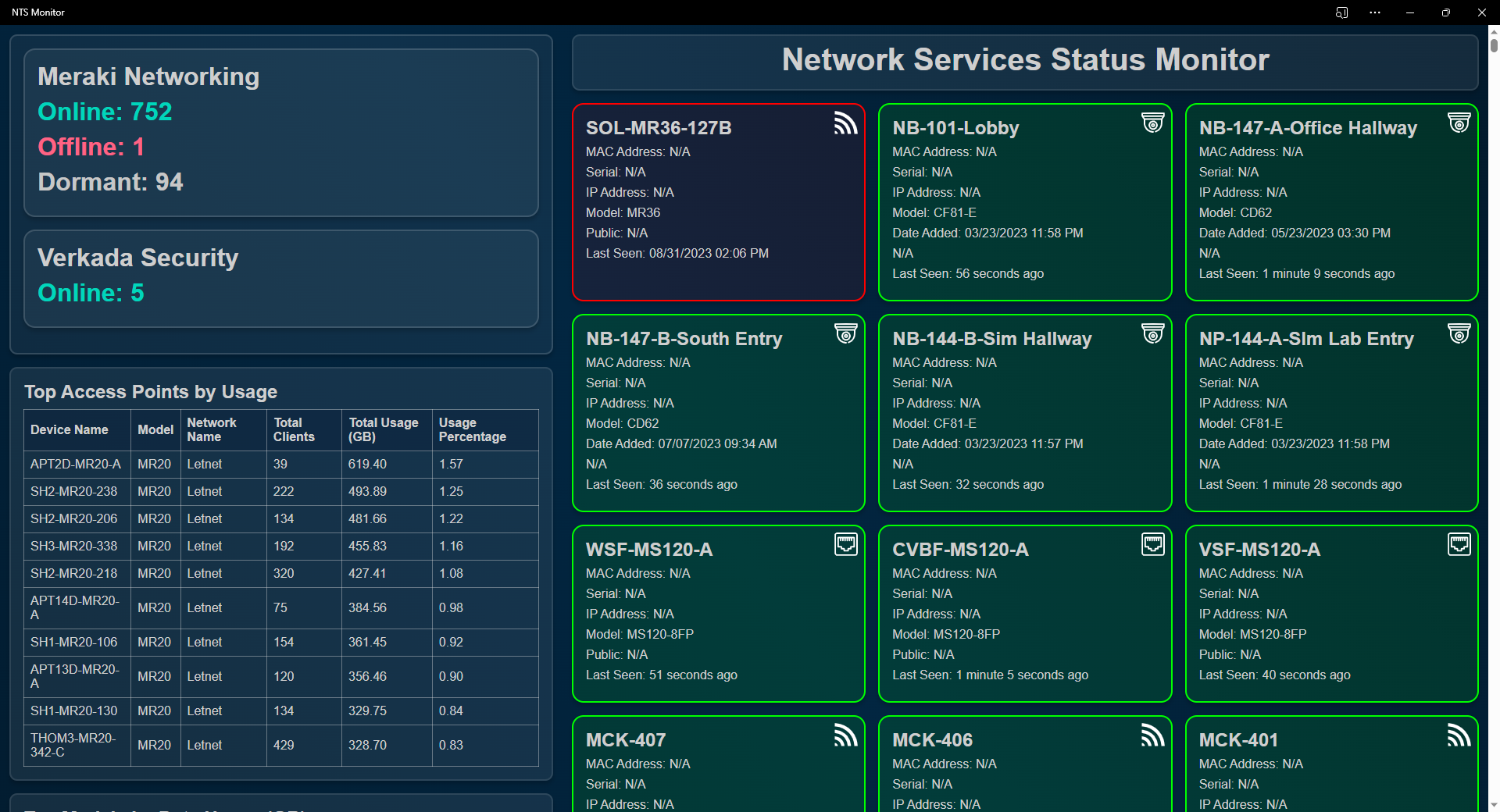The image size is (1500, 812).
Task: Click scroll down arrow at bottom right
Action: (1494, 804)
